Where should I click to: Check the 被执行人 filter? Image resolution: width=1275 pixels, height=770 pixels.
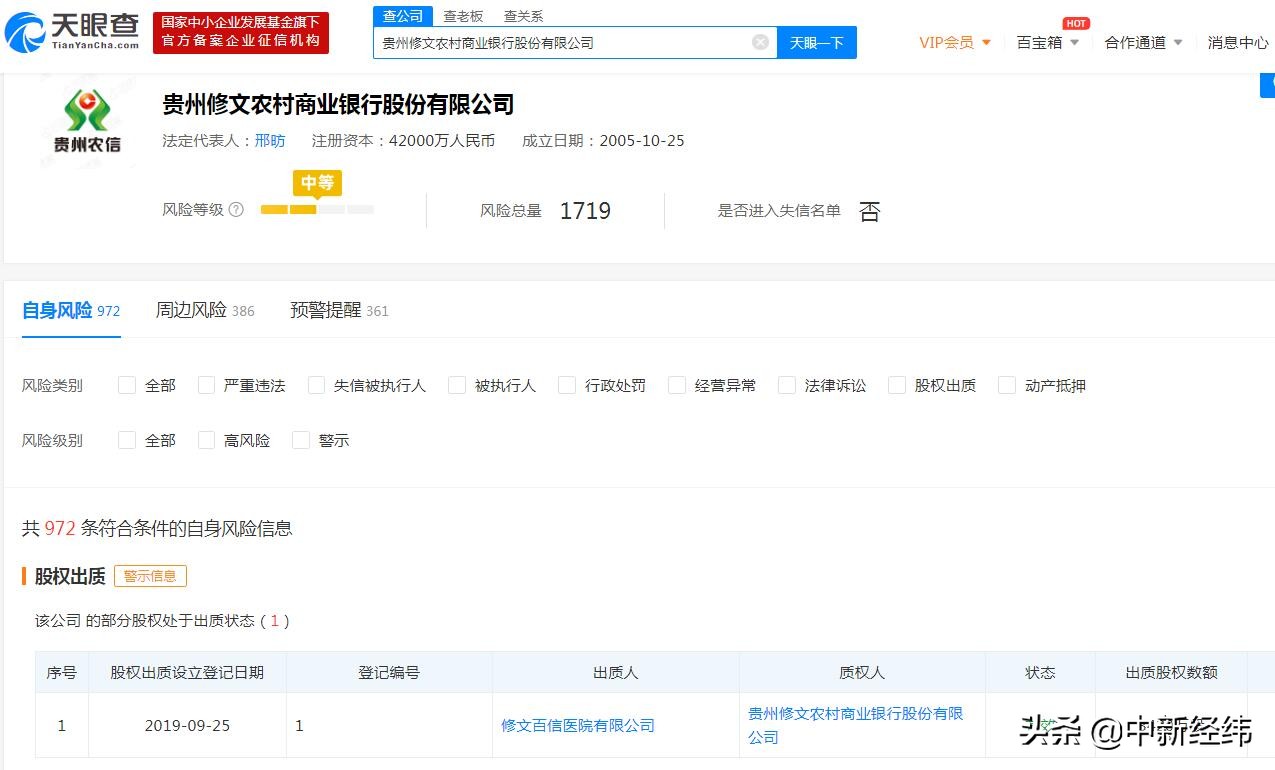[x=457, y=385]
